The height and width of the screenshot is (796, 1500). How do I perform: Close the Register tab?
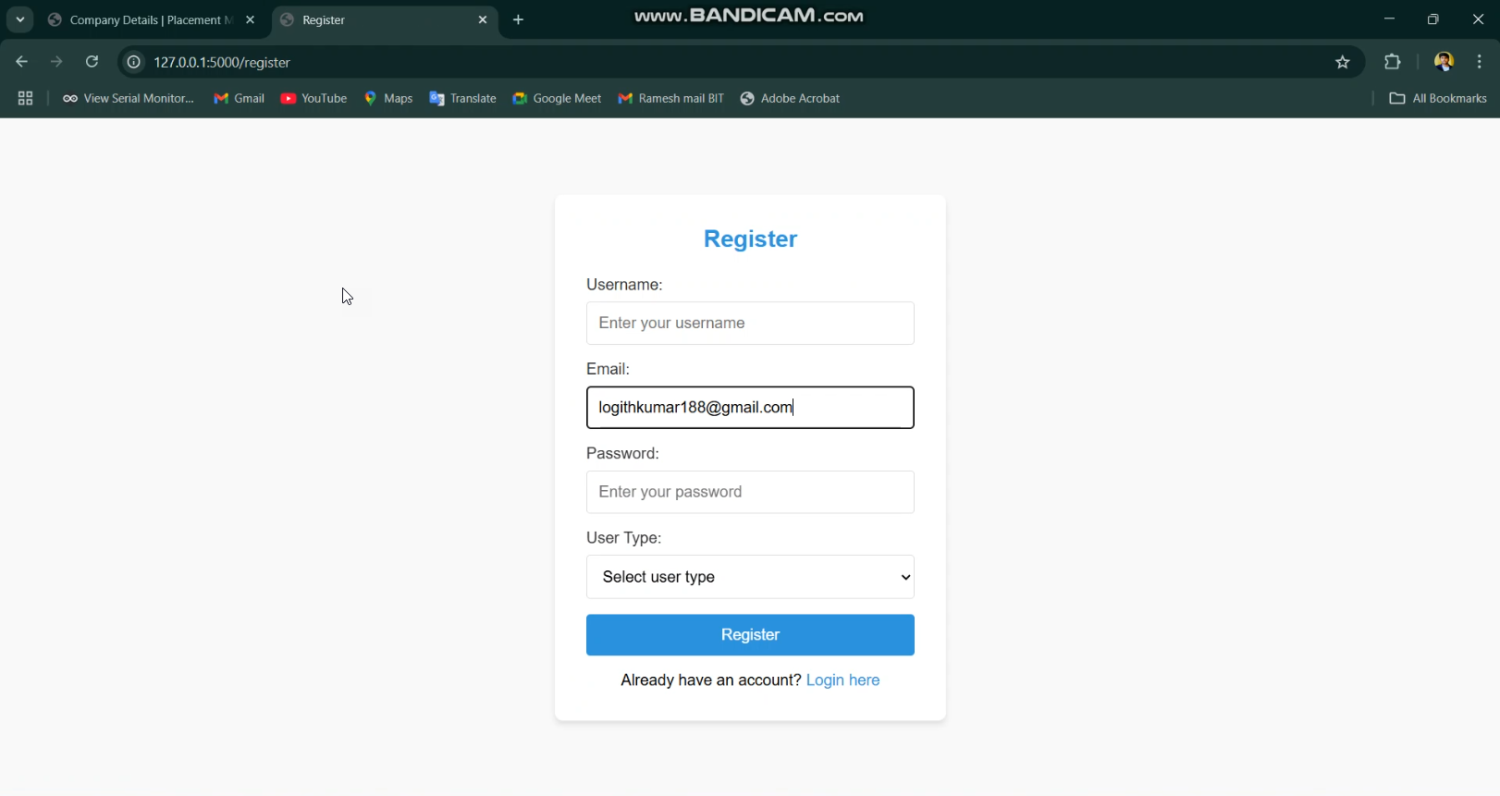click(x=483, y=20)
